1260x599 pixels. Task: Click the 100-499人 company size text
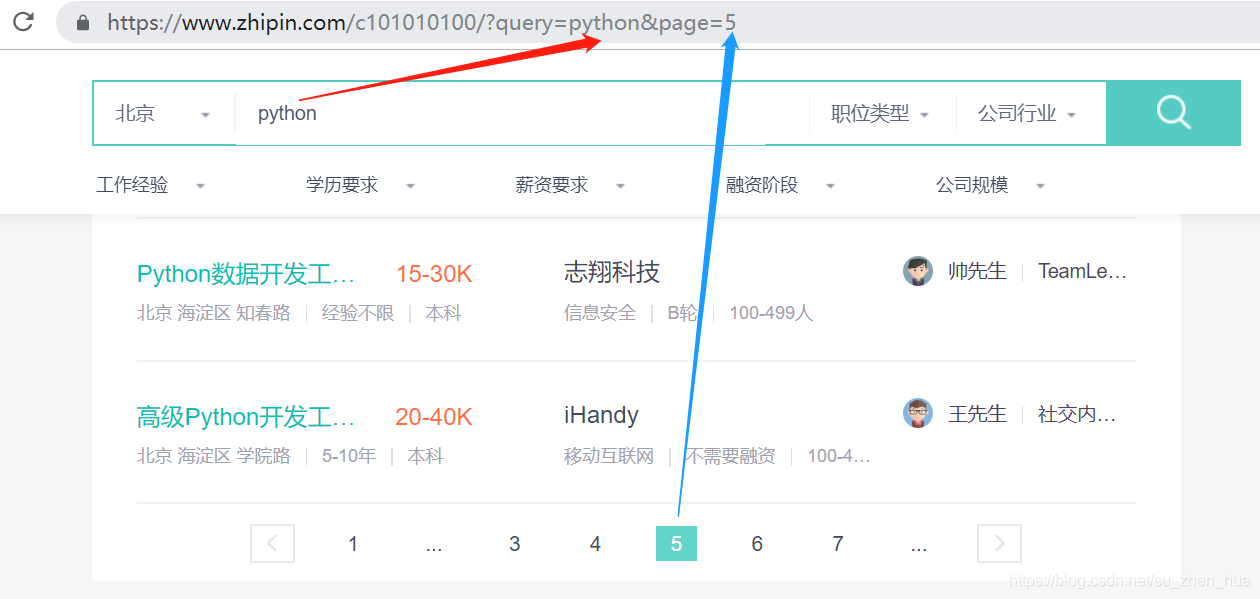click(x=771, y=313)
